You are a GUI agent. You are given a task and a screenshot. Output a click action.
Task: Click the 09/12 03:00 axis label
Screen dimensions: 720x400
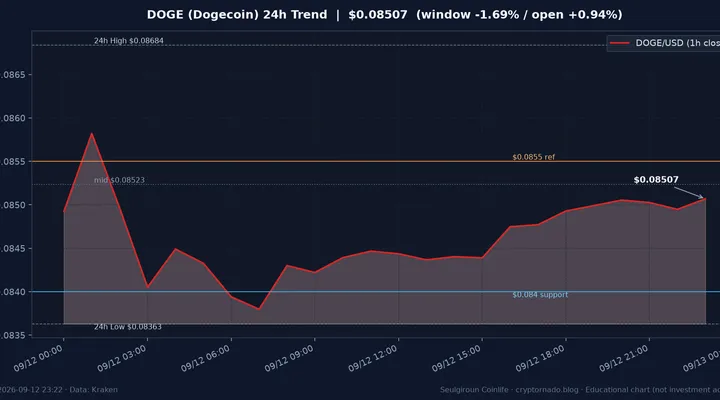tap(122, 358)
